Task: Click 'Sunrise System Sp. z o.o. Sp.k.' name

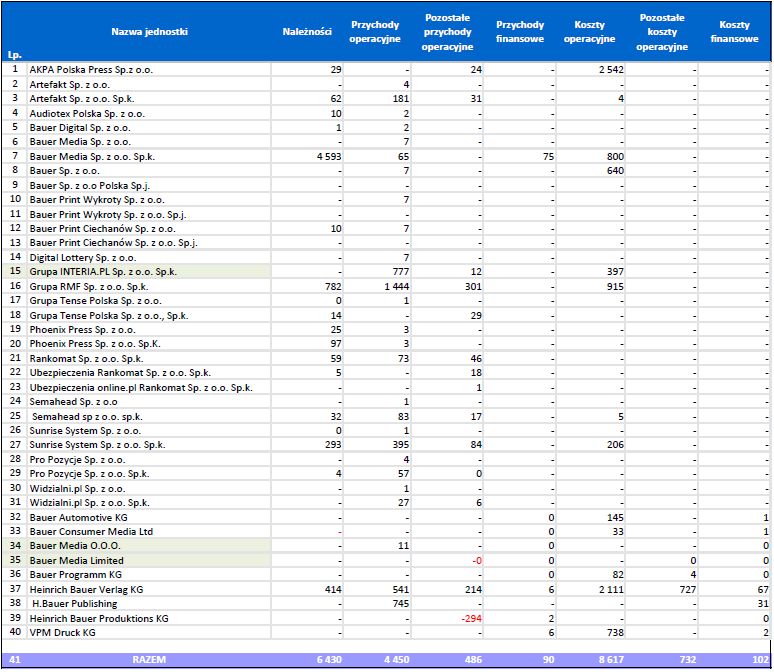Action: 97,445
